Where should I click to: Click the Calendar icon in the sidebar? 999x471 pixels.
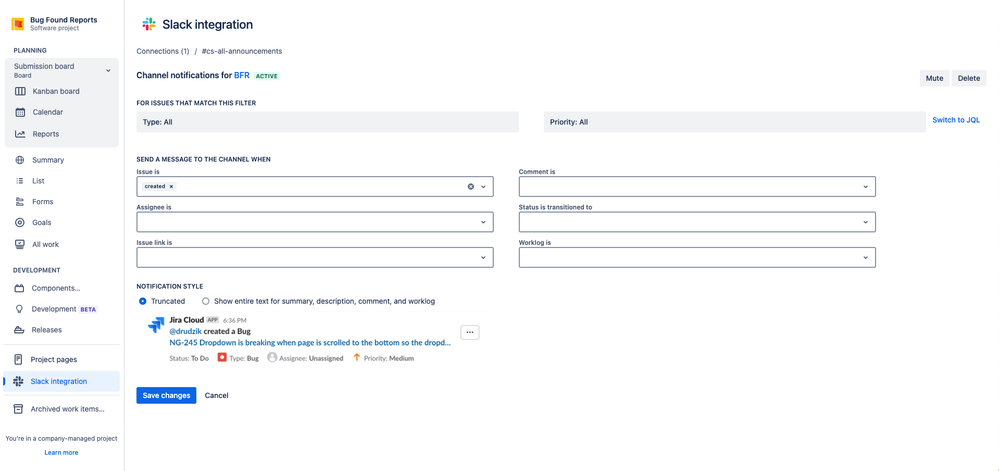point(20,112)
